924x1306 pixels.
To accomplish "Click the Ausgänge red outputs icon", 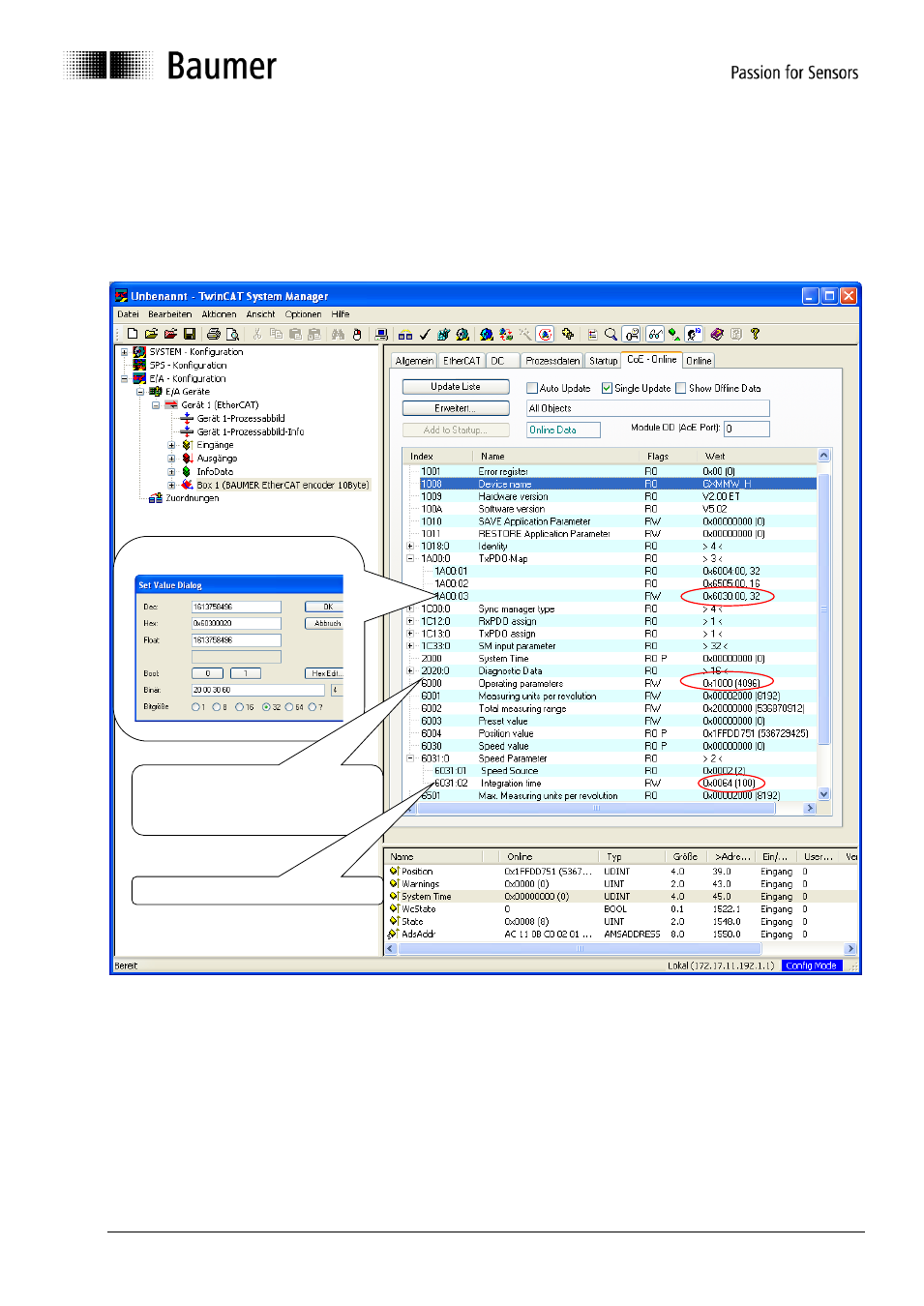I will 187,459.
